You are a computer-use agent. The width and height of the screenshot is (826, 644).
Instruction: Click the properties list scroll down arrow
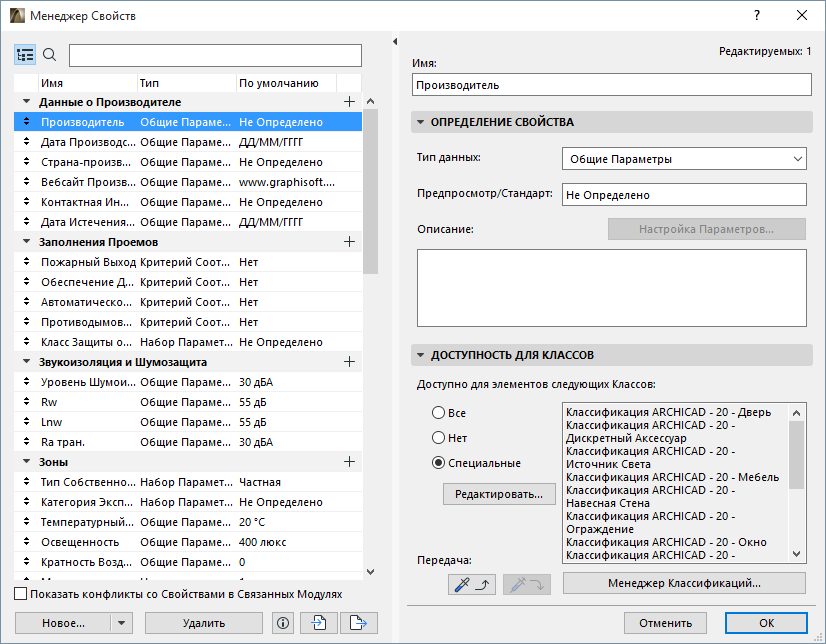(370, 572)
